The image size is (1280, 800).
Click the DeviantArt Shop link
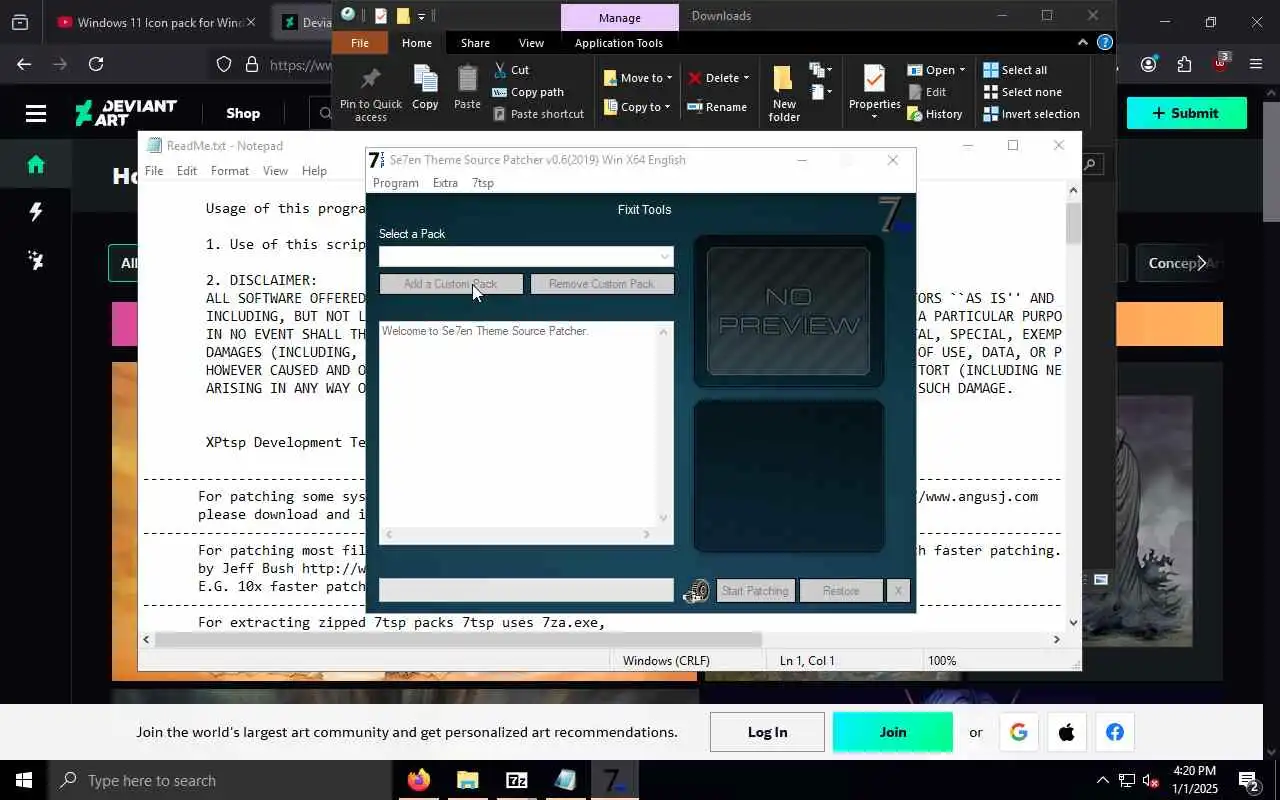click(243, 113)
